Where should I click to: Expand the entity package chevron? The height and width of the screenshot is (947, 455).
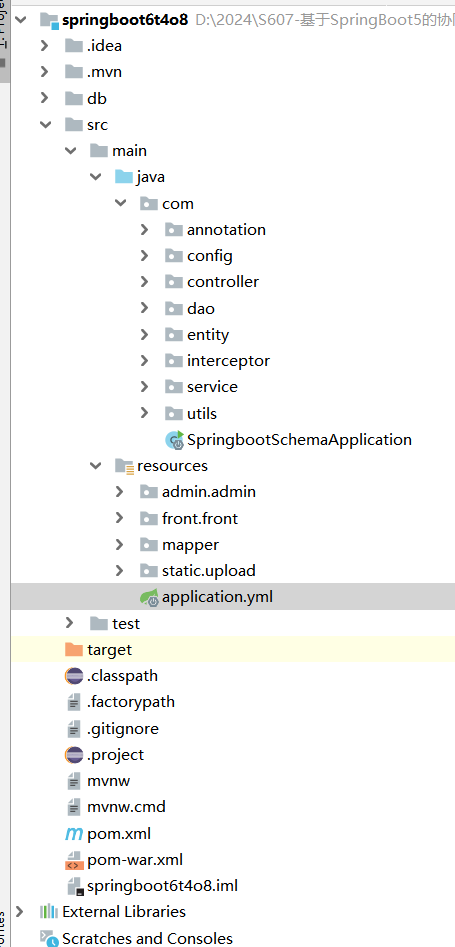(x=144, y=334)
